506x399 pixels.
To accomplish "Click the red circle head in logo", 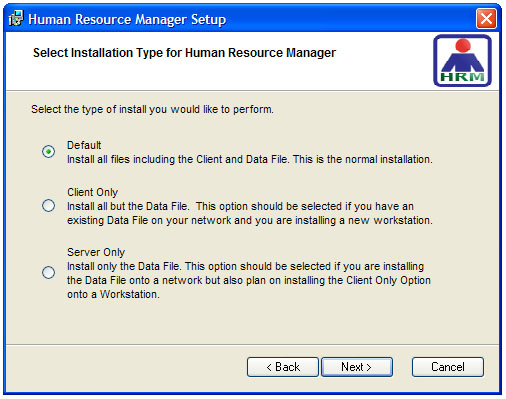I will (x=463, y=45).
